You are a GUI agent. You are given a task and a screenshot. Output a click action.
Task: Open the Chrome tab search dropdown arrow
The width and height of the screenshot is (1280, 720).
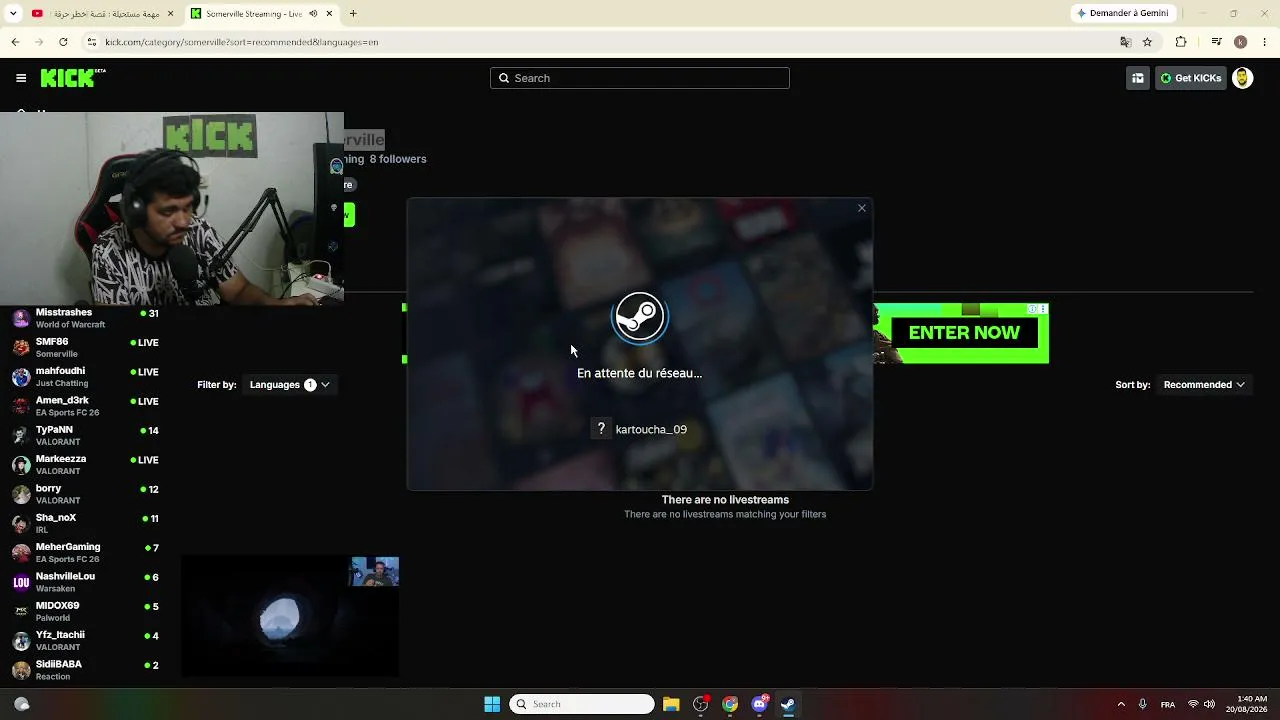pos(13,14)
